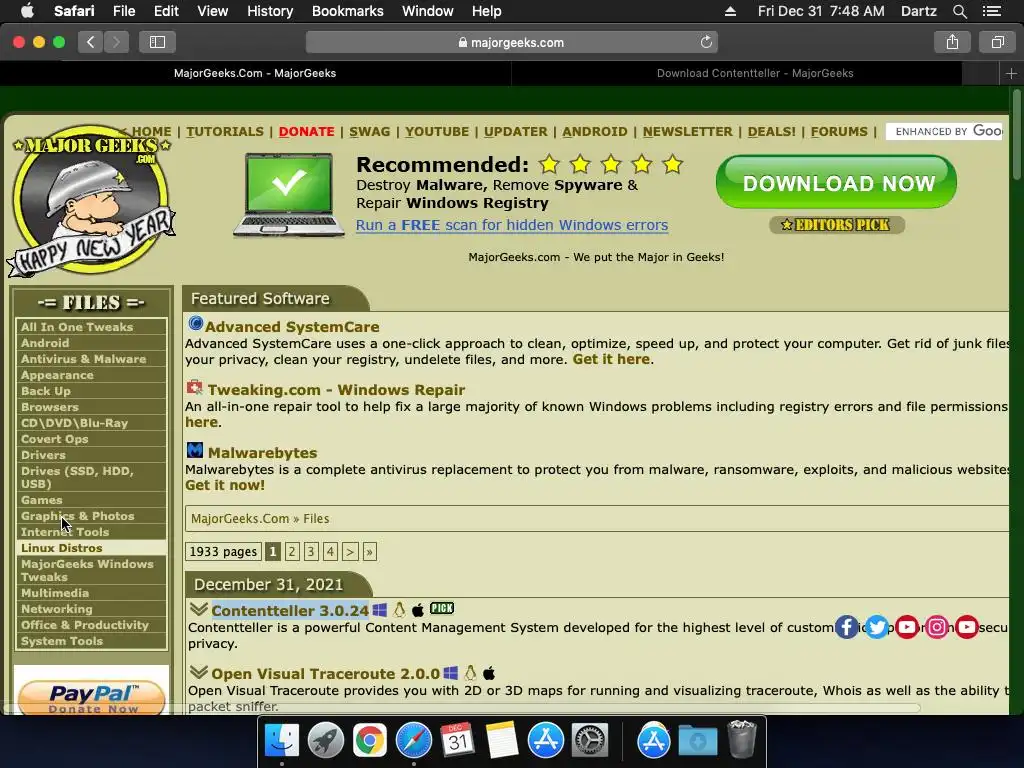1024x768 pixels.
Task: Click the Tweaking.com repair kit icon
Action: 195,387
